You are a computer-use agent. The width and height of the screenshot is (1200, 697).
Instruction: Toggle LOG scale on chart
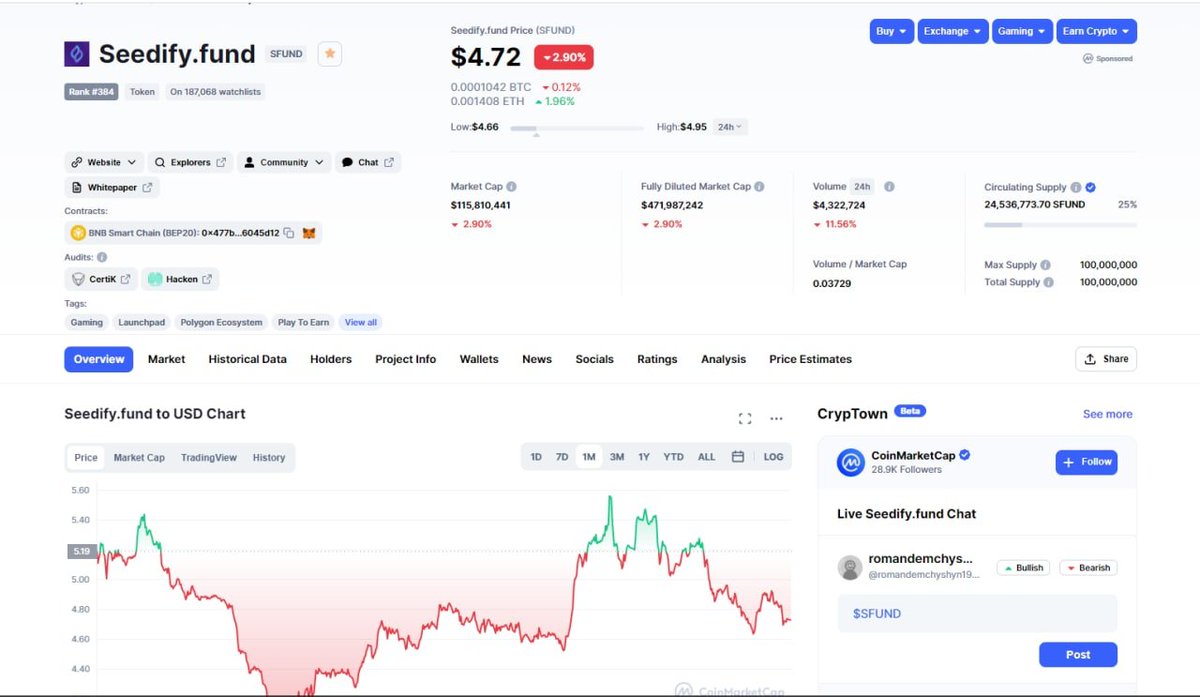pos(773,457)
